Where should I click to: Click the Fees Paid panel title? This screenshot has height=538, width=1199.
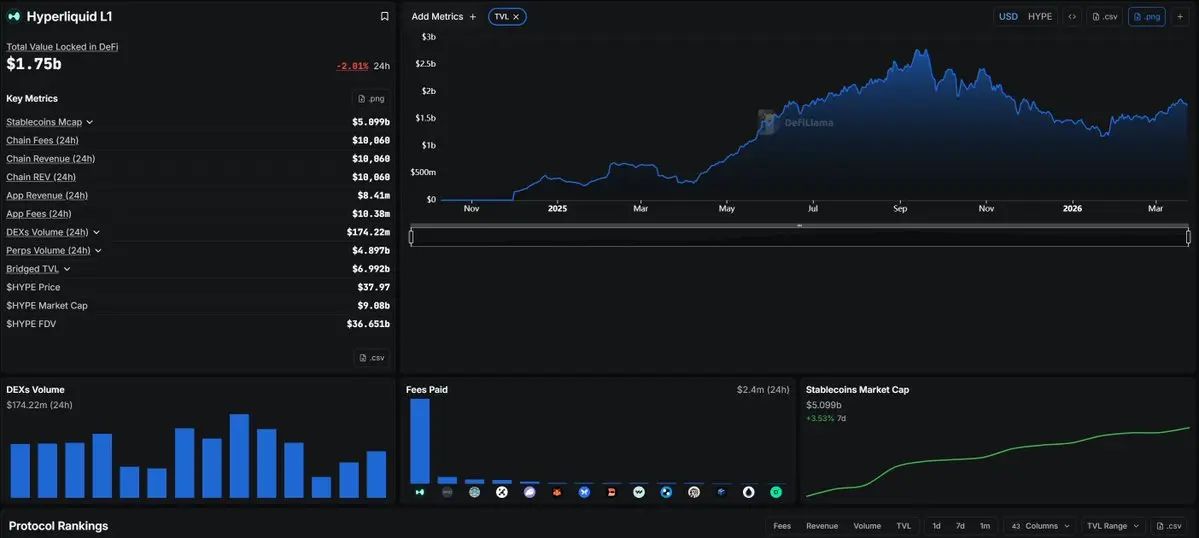click(427, 390)
